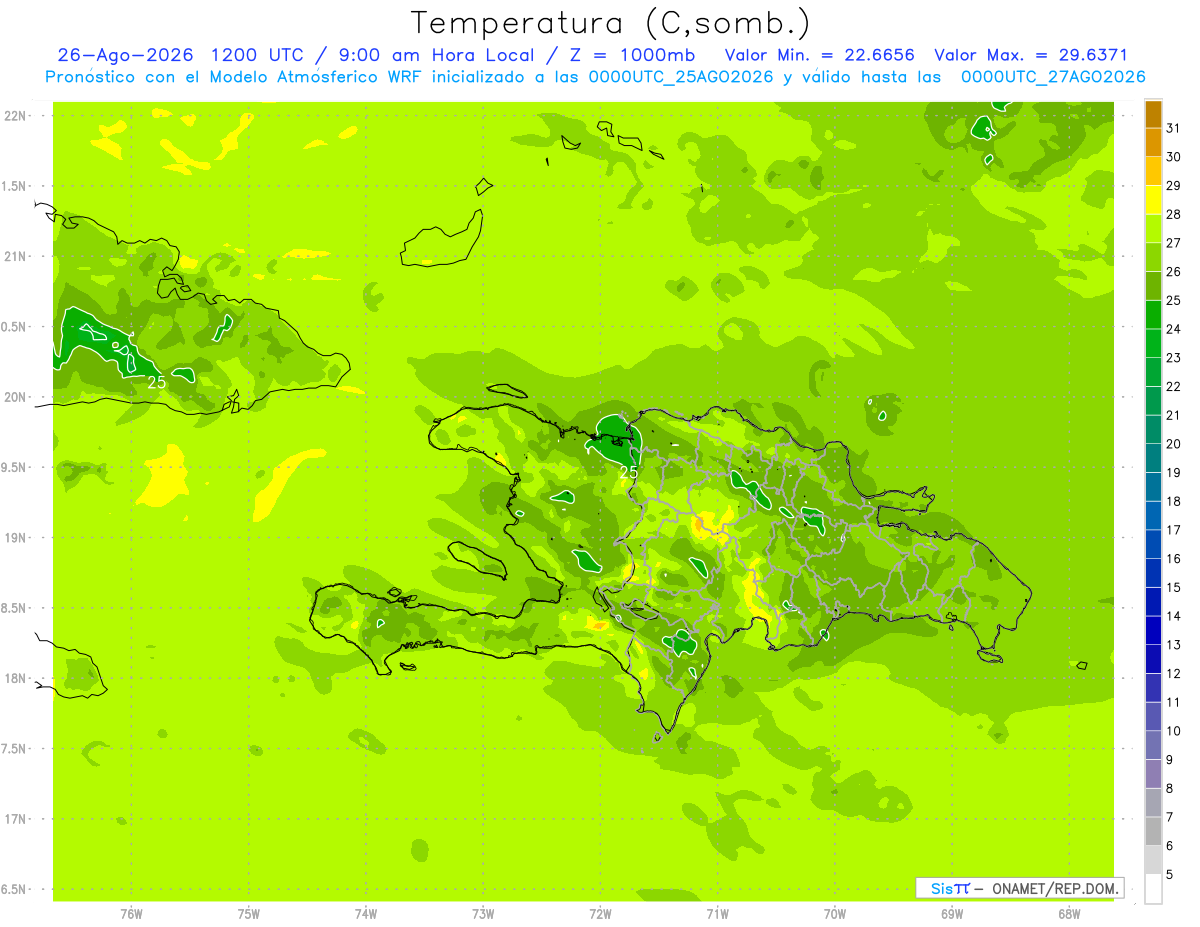The width and height of the screenshot is (1200, 927).
Task: Click the colorbar label '24'
Action: (1174, 329)
